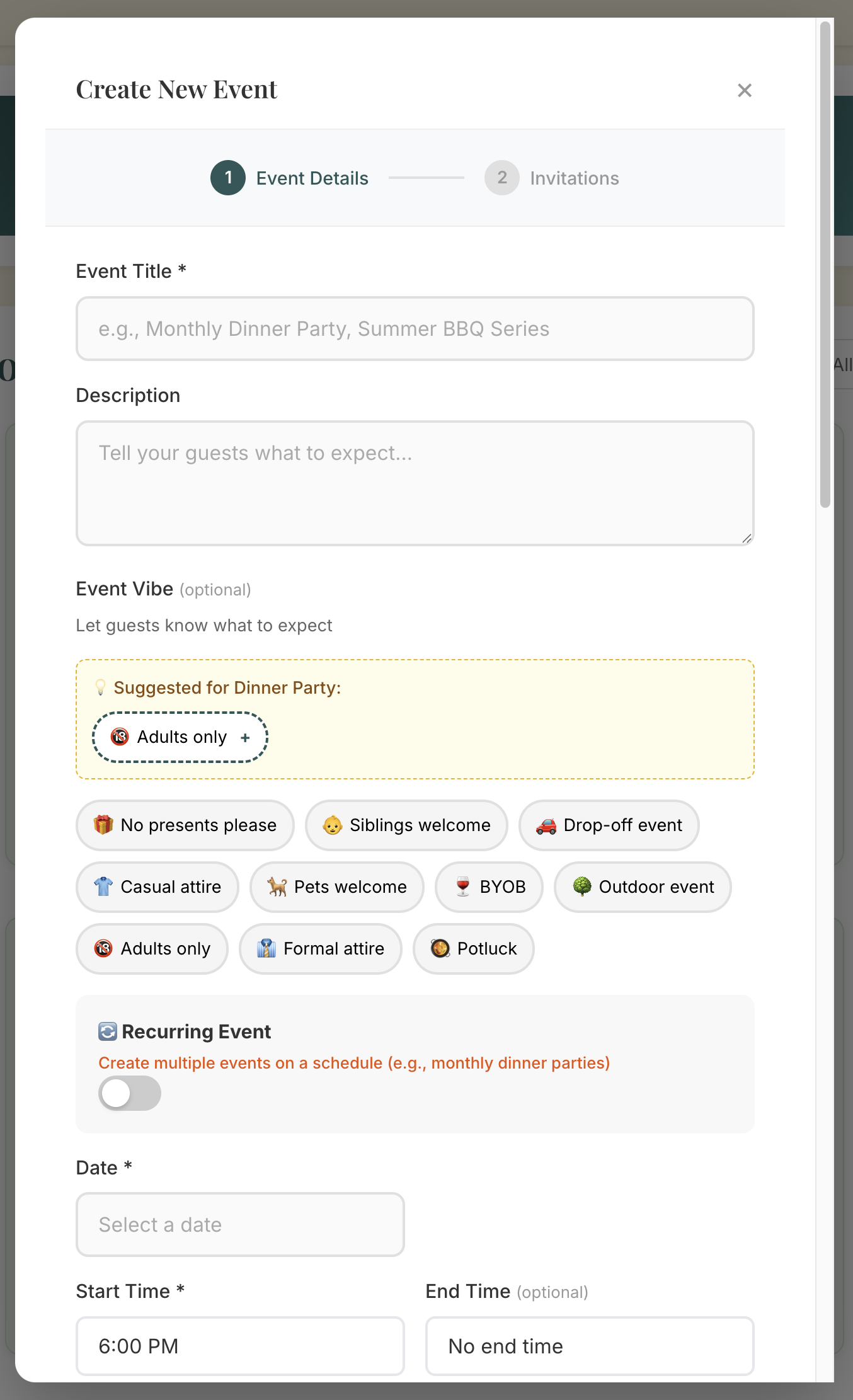Select the Event Details step
853x1400 pixels.
pyautogui.click(x=290, y=178)
